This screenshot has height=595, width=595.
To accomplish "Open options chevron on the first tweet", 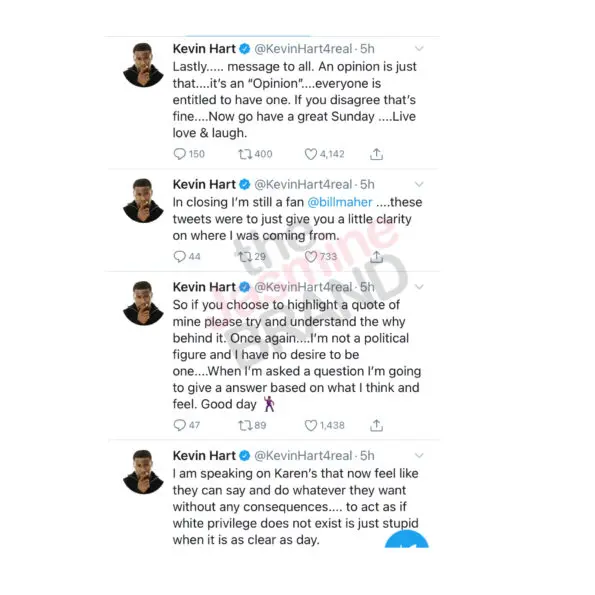I will click(x=419, y=49).
